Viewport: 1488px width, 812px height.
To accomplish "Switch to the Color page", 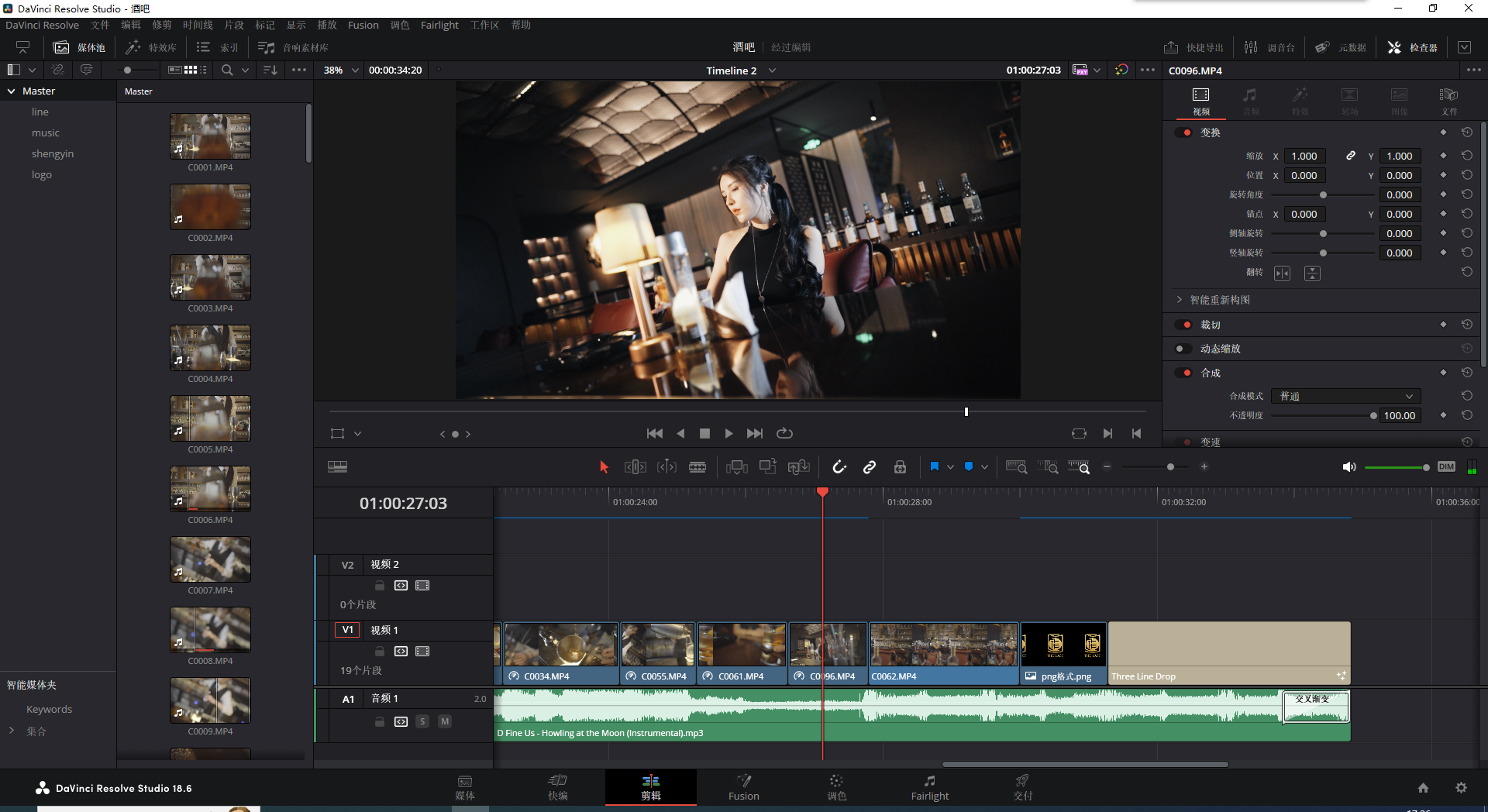I will pos(837,788).
